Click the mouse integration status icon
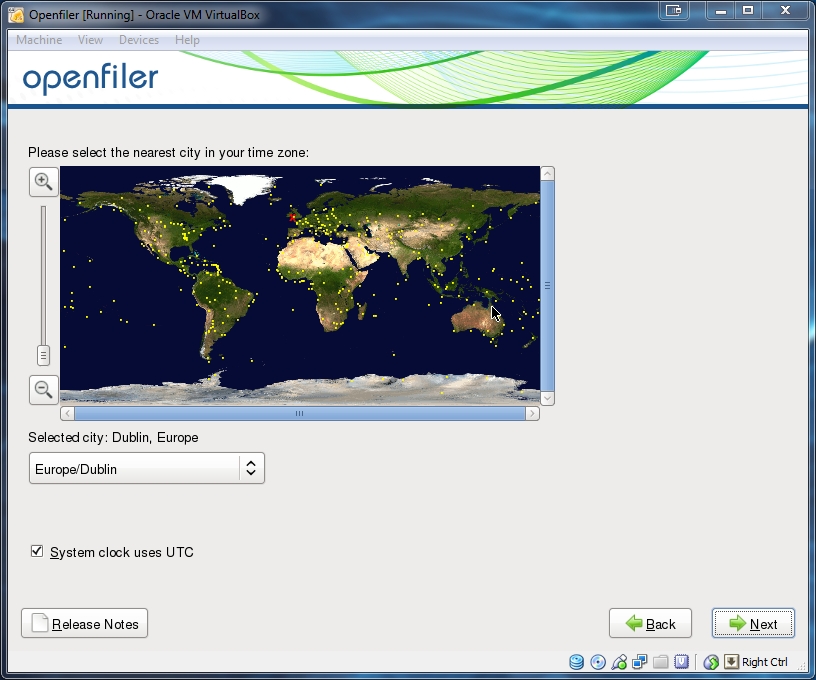The height and width of the screenshot is (680, 816). 711,662
